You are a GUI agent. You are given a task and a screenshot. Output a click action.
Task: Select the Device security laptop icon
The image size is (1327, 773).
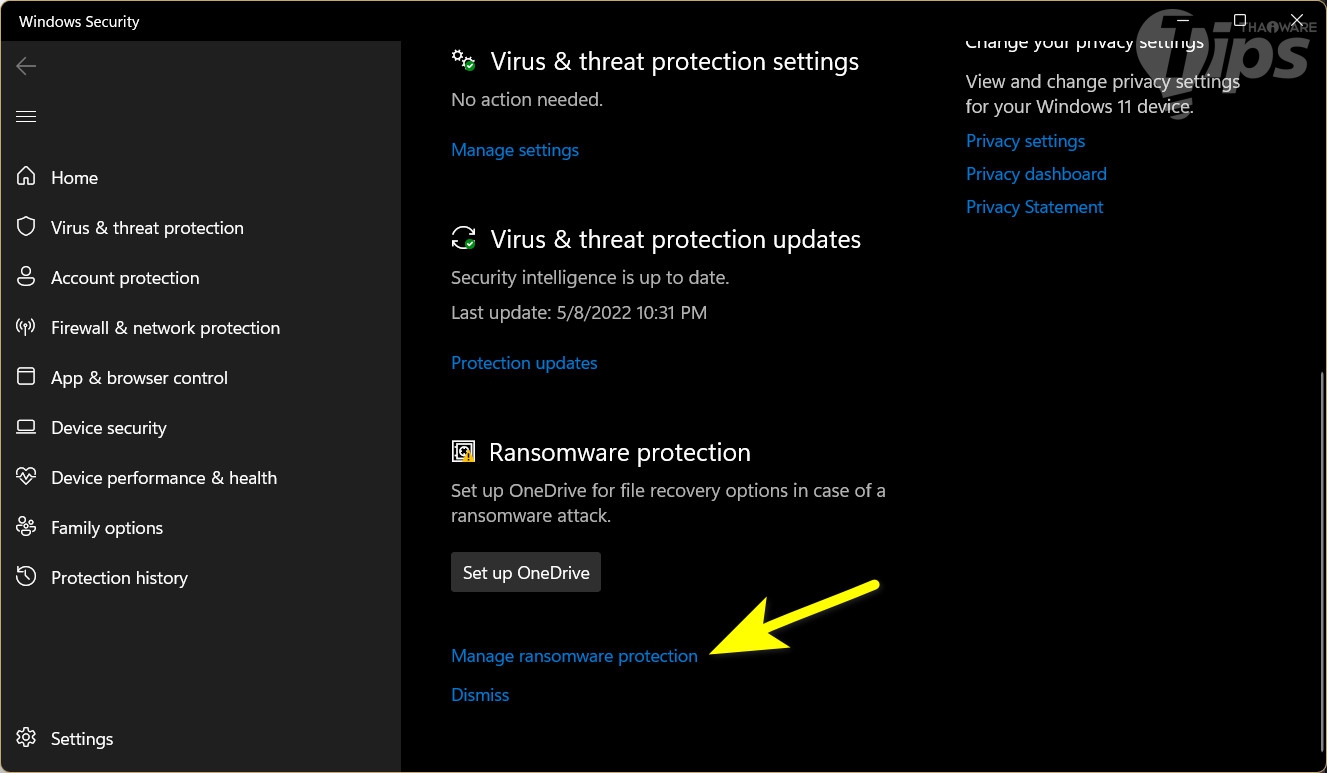pyautogui.click(x=26, y=427)
